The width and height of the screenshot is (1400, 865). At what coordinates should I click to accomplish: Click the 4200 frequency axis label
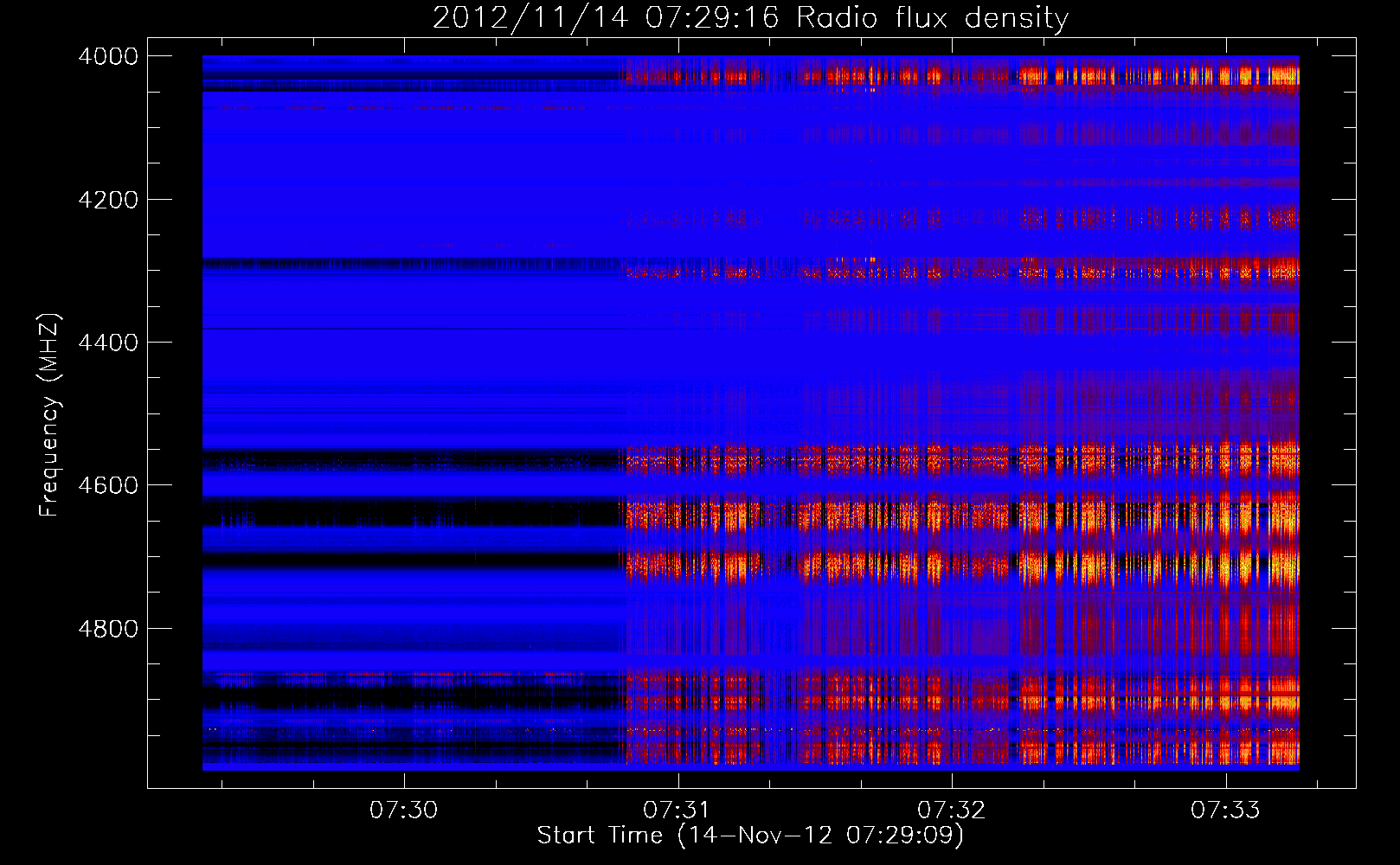pyautogui.click(x=108, y=200)
